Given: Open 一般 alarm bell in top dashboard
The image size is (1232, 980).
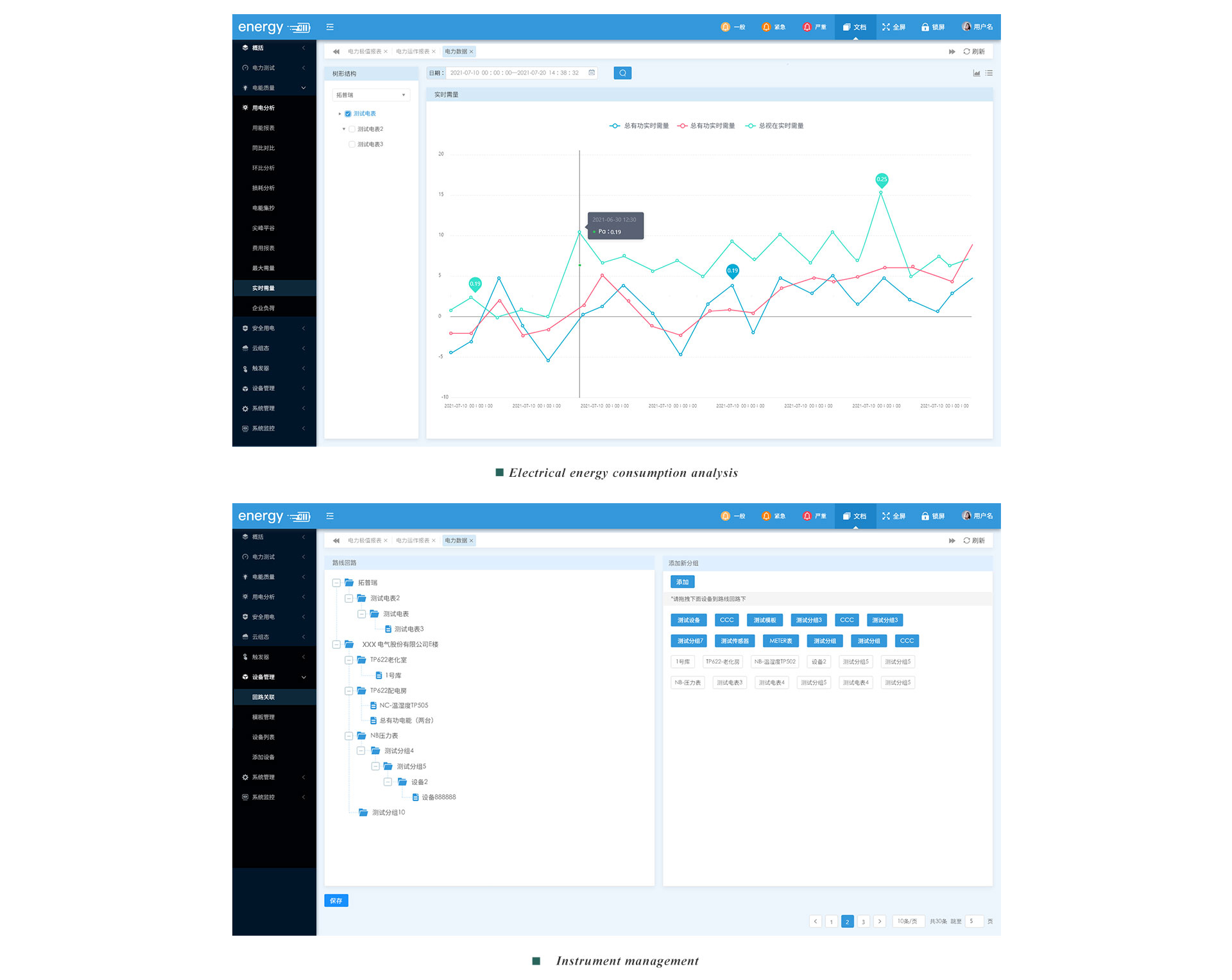Looking at the screenshot, I should tap(733, 27).
